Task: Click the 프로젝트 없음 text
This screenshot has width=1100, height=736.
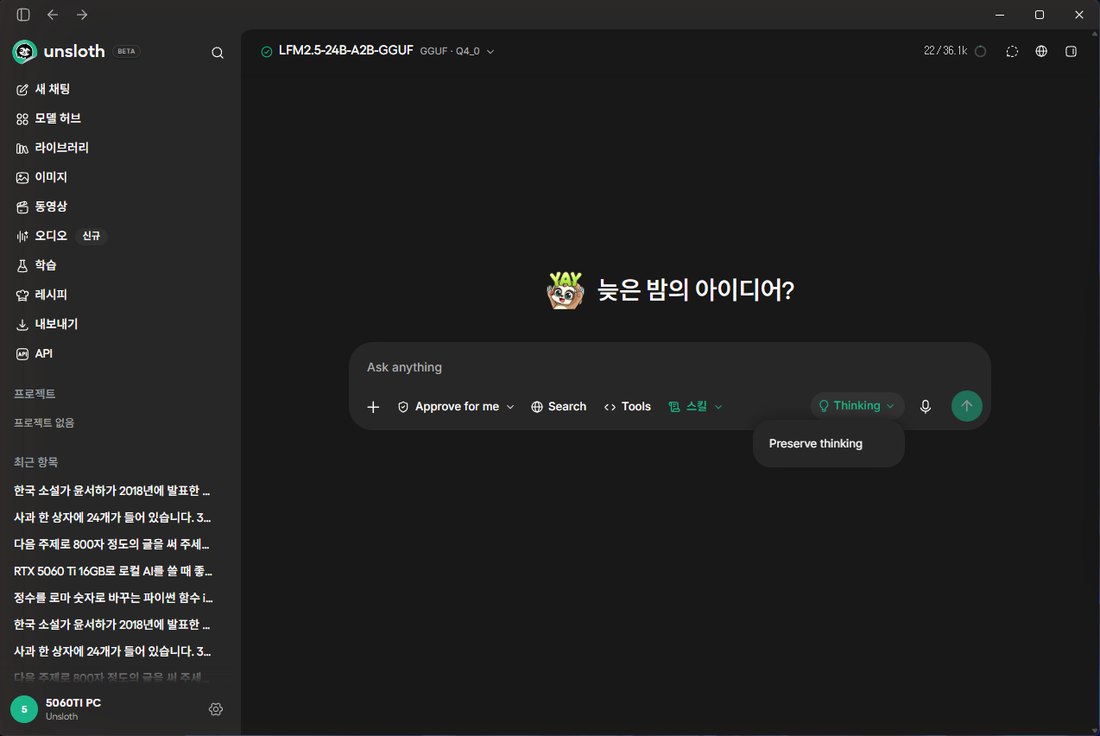Action: (44, 423)
